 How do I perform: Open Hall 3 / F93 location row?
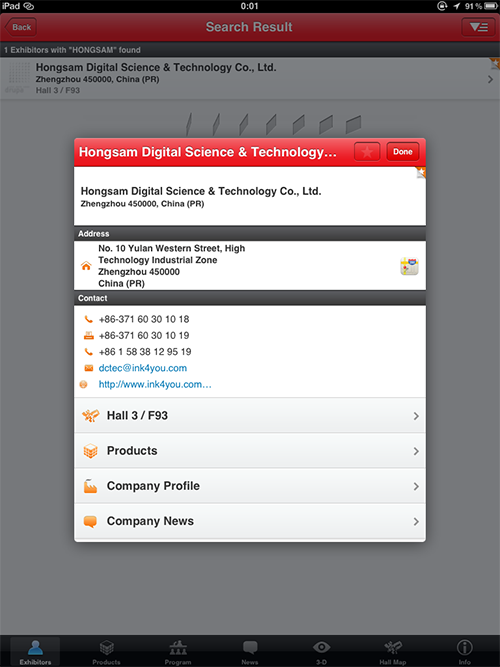(x=250, y=416)
